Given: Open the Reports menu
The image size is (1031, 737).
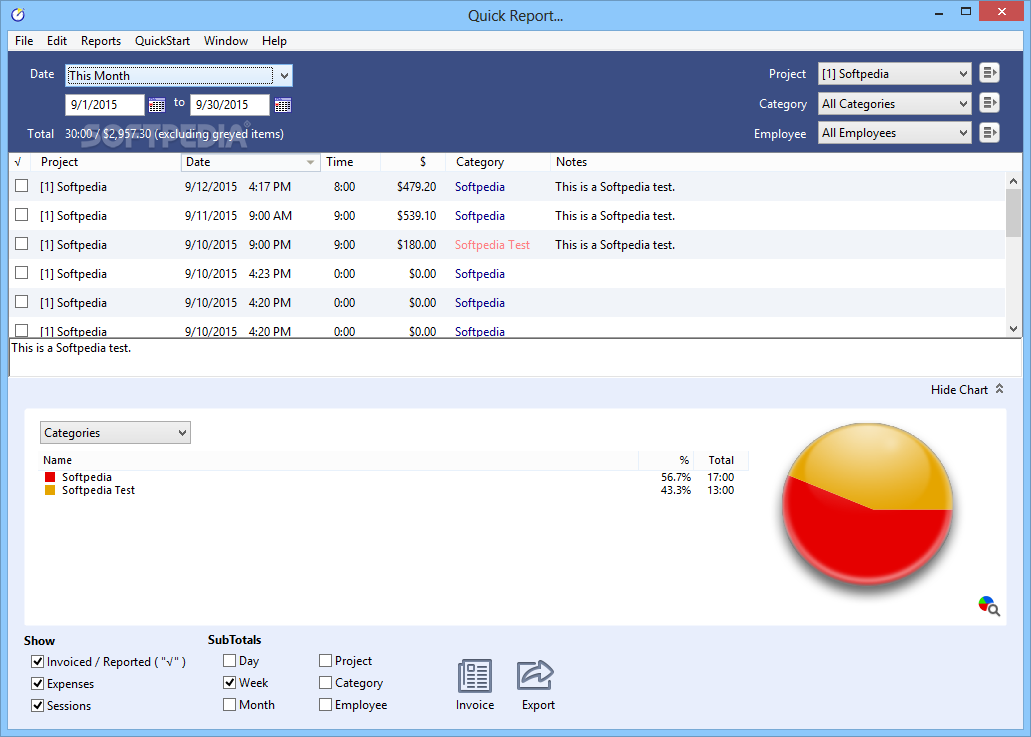Looking at the screenshot, I should pos(101,41).
